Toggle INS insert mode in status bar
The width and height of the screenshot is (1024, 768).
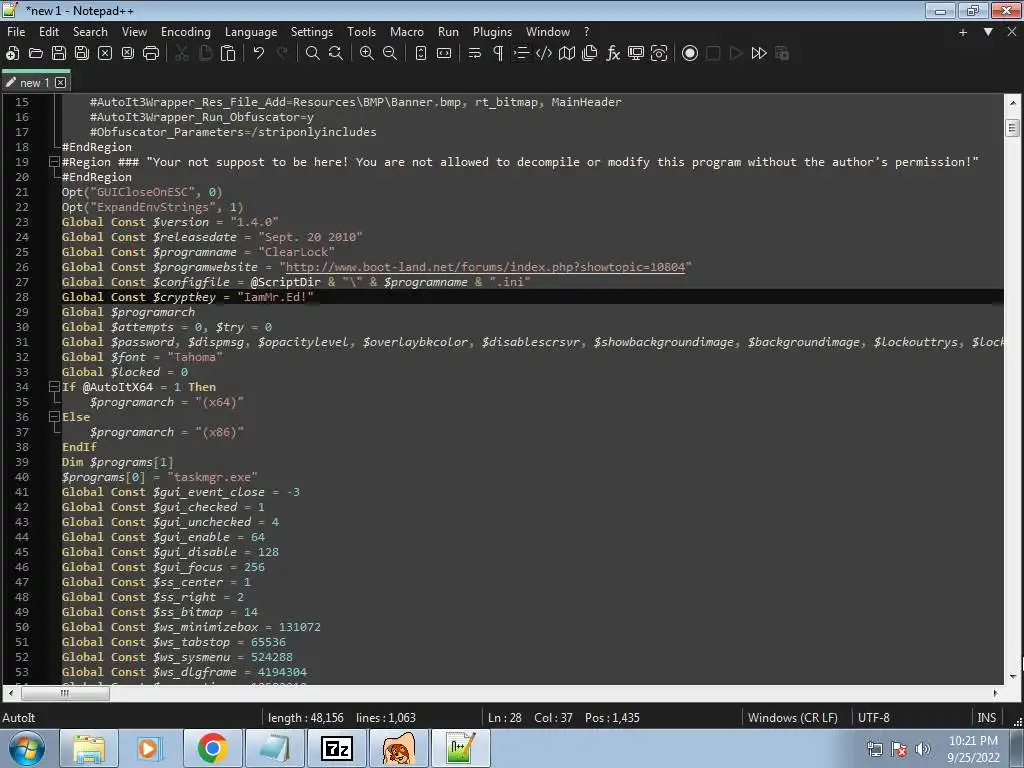[x=986, y=718]
